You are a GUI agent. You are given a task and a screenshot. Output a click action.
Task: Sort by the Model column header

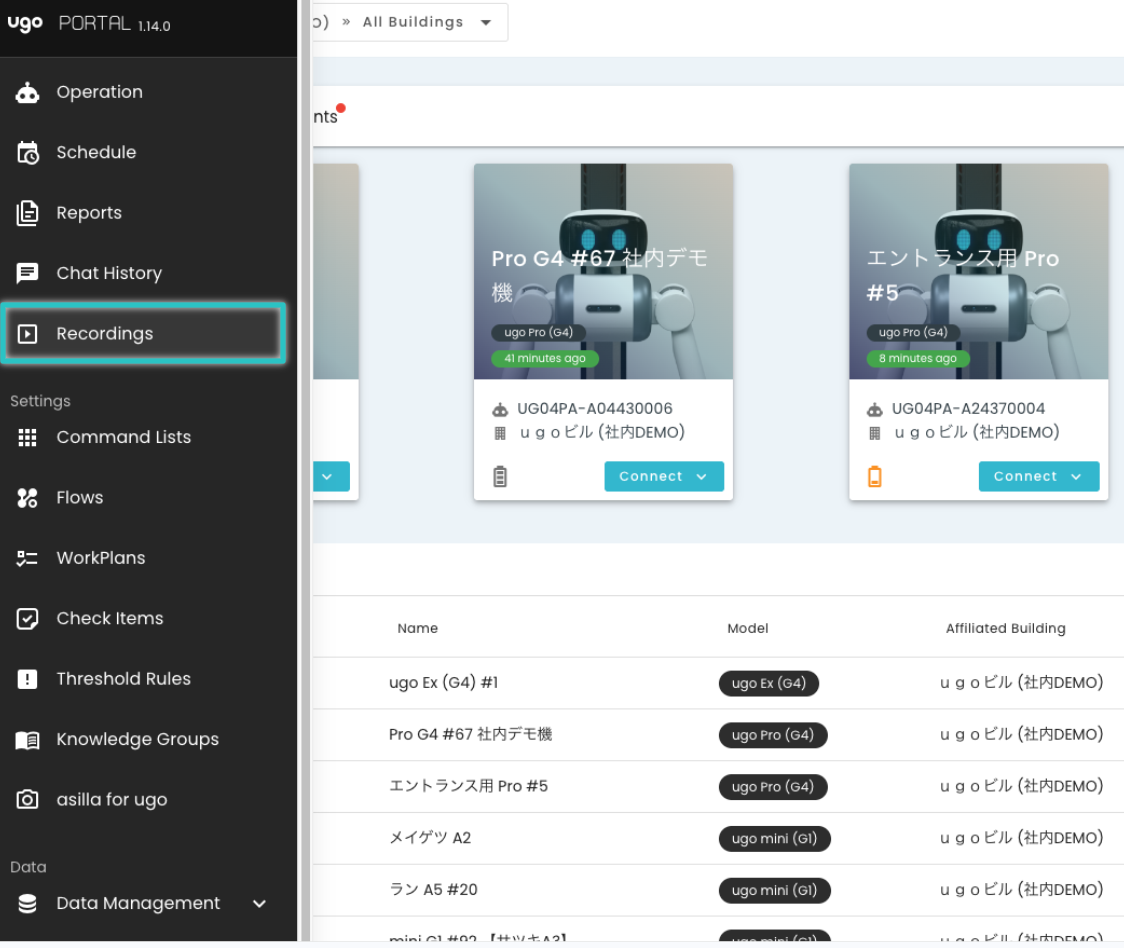[x=748, y=628]
